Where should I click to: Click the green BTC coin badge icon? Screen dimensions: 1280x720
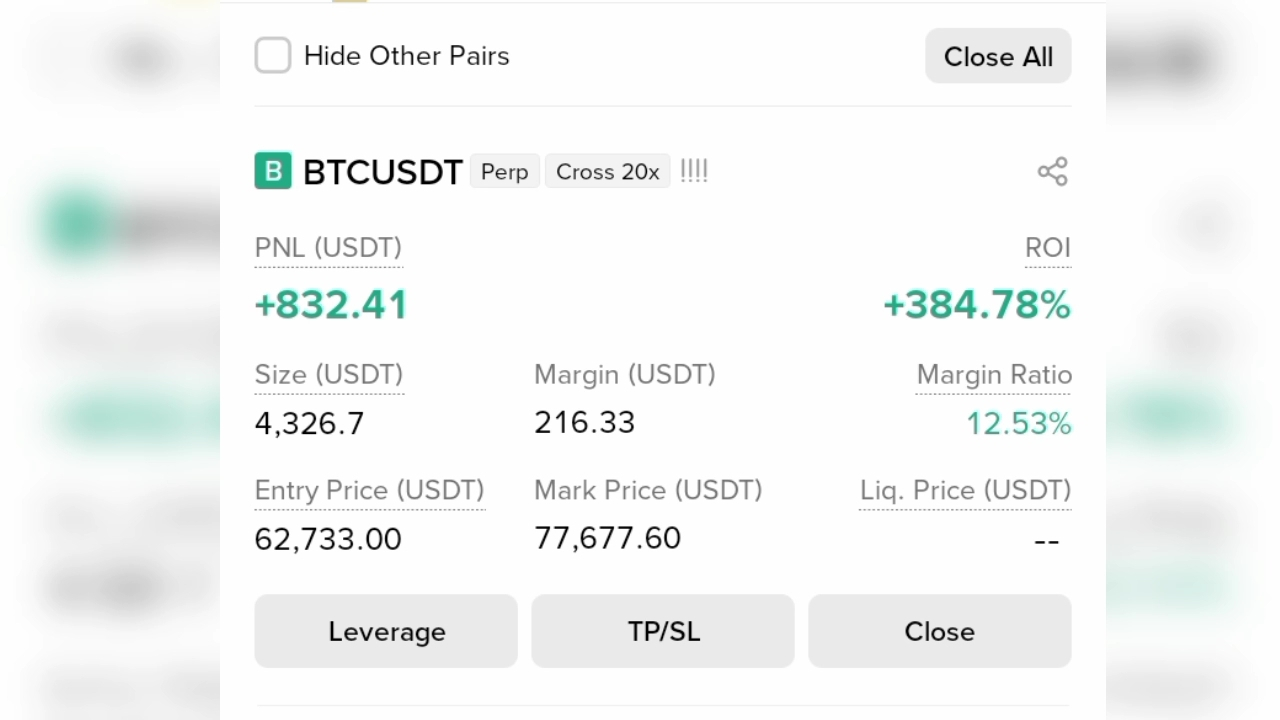pyautogui.click(x=273, y=171)
